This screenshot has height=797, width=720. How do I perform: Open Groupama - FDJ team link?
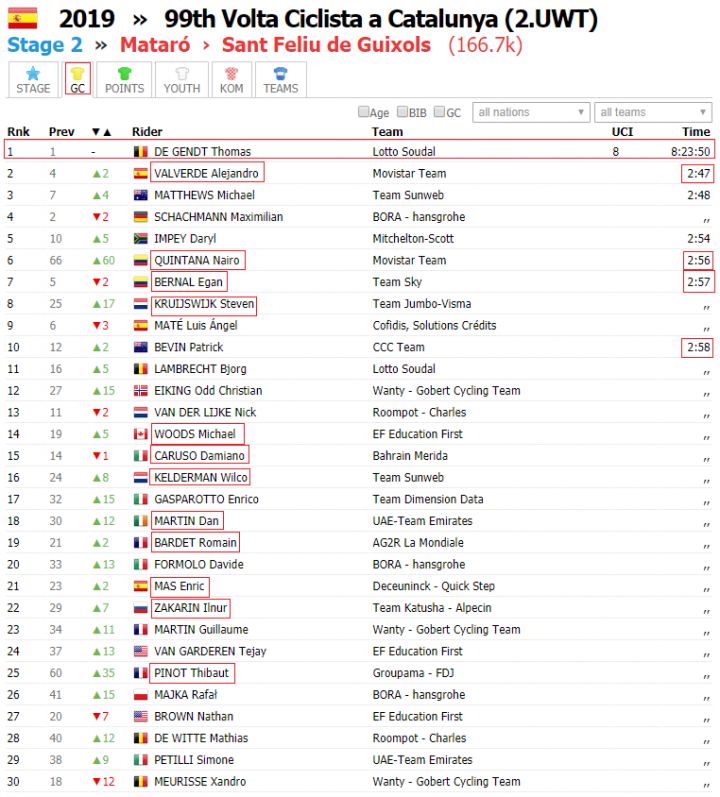413,673
